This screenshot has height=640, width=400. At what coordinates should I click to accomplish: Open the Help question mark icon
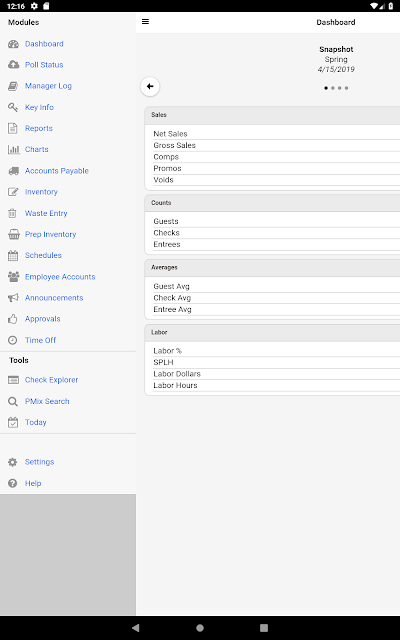[x=13, y=483]
